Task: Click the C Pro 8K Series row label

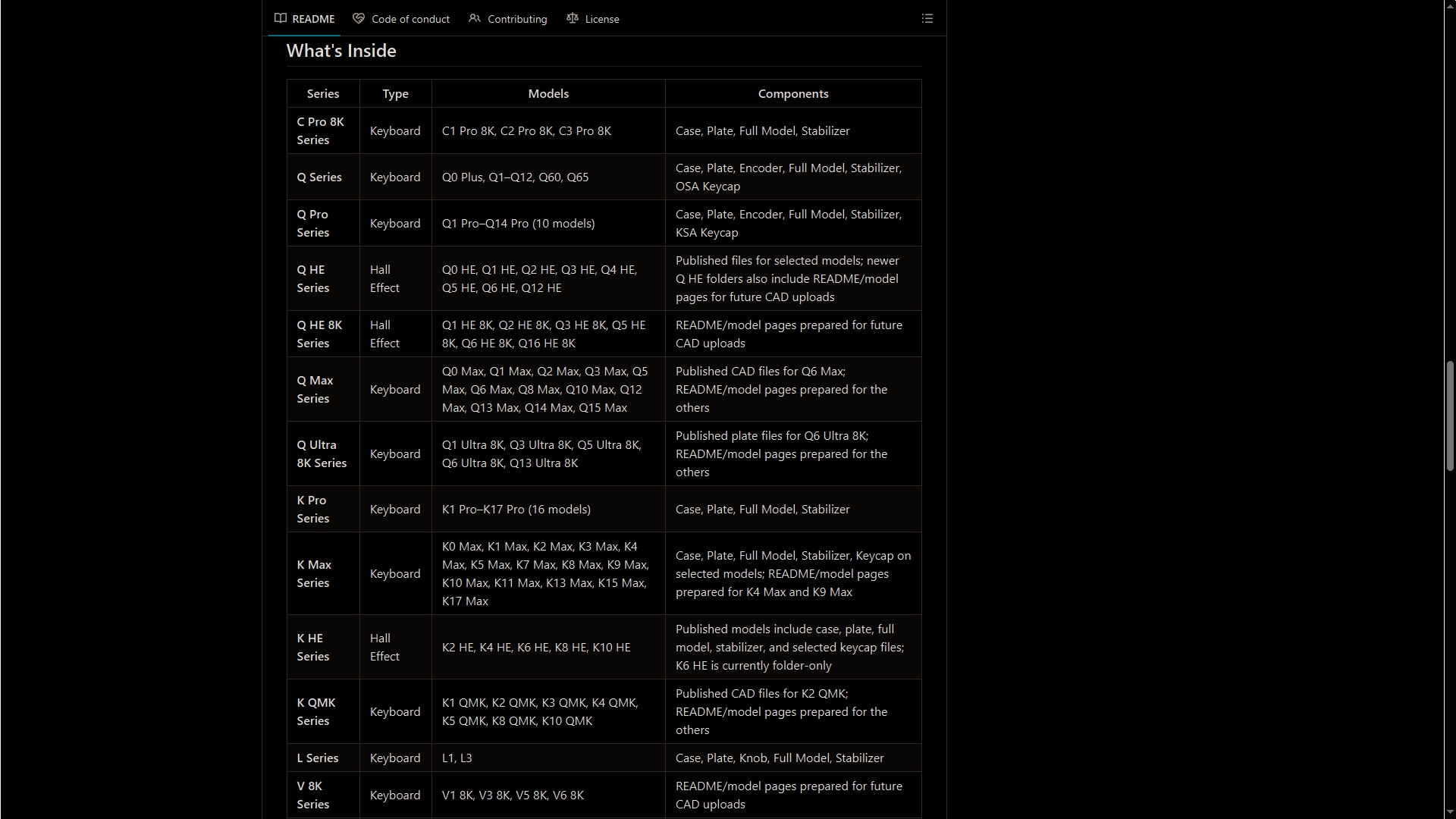Action: click(321, 130)
